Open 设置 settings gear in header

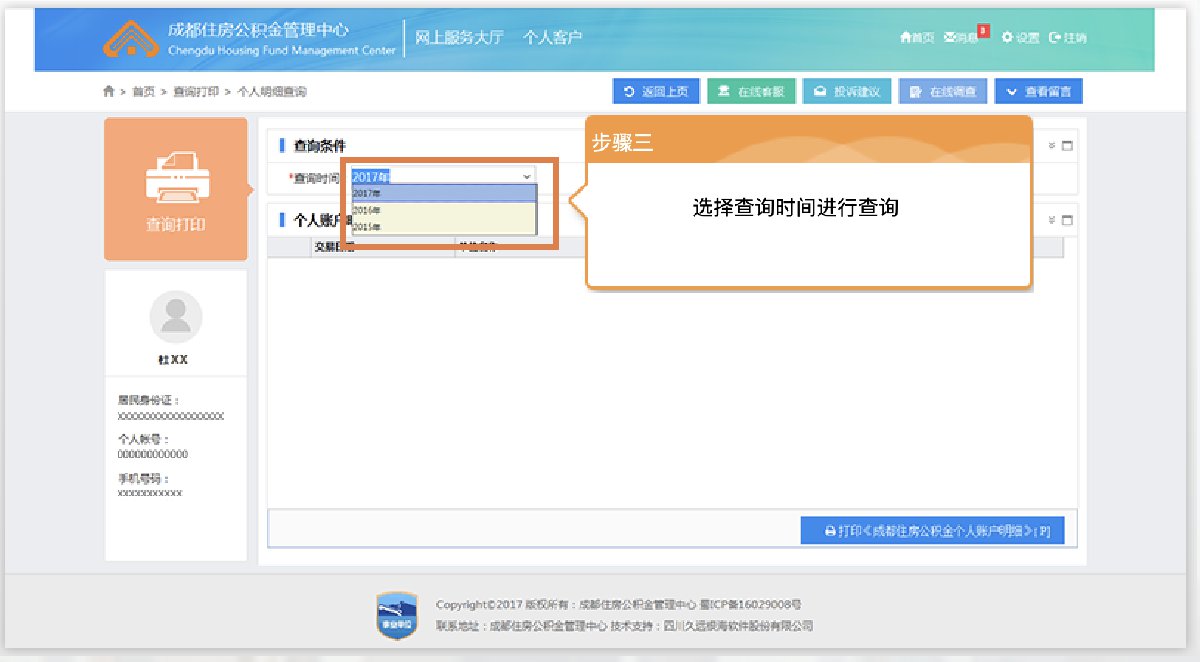(x=1007, y=38)
